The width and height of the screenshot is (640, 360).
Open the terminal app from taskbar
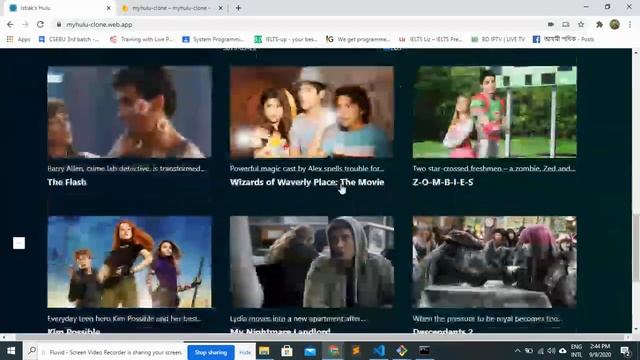pyautogui.click(x=424, y=351)
